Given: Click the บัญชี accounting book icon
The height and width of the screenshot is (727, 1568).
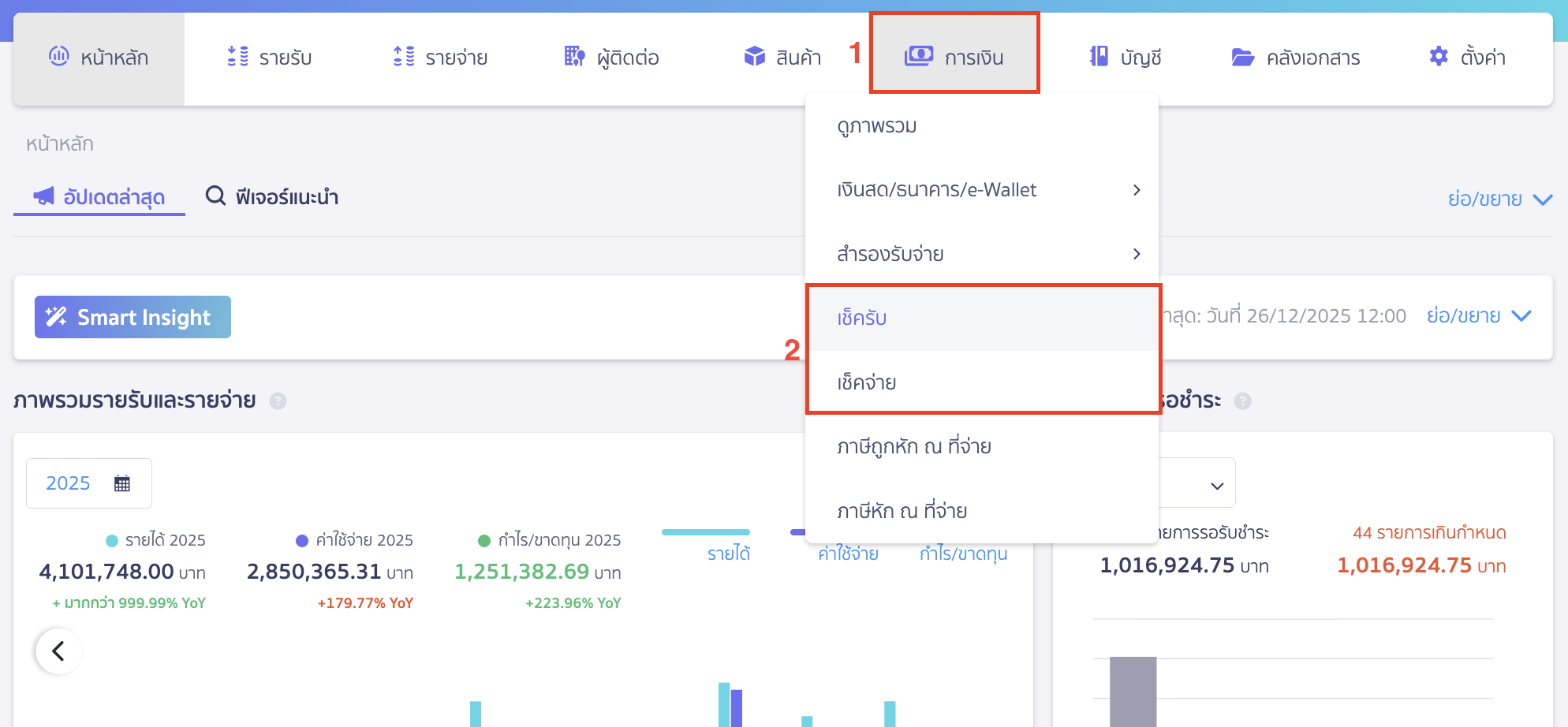Looking at the screenshot, I should tap(1099, 56).
